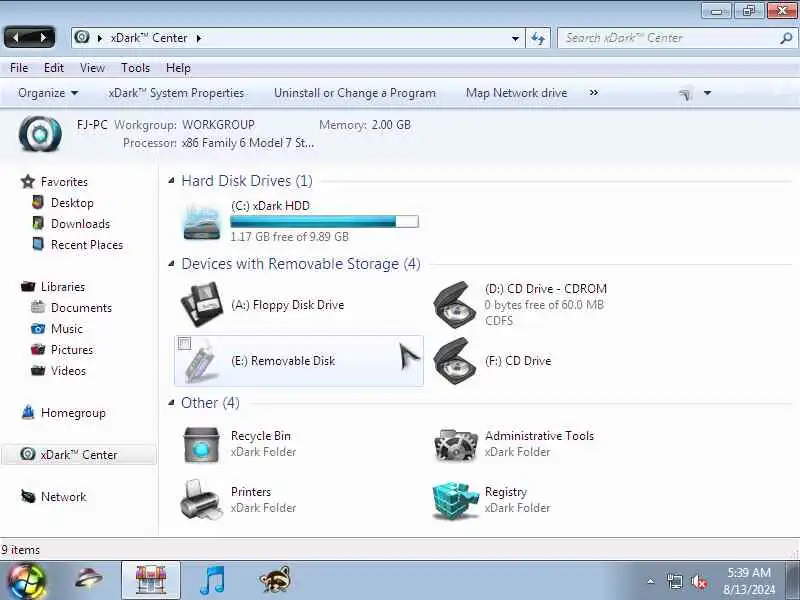Show more toolbar commands chevron
Screen dimensions: 800x600
click(594, 93)
